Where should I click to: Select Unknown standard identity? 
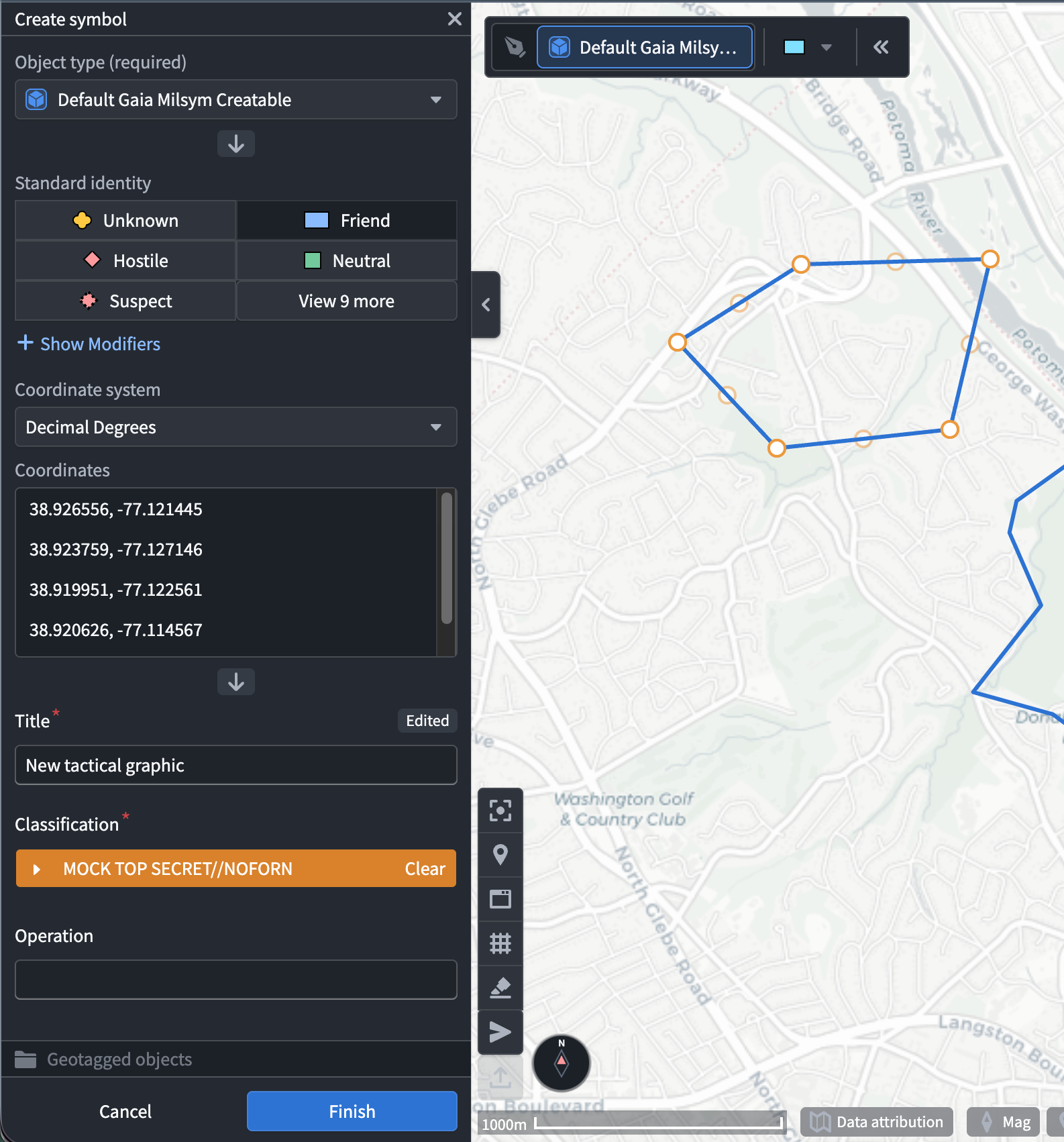tap(125, 220)
